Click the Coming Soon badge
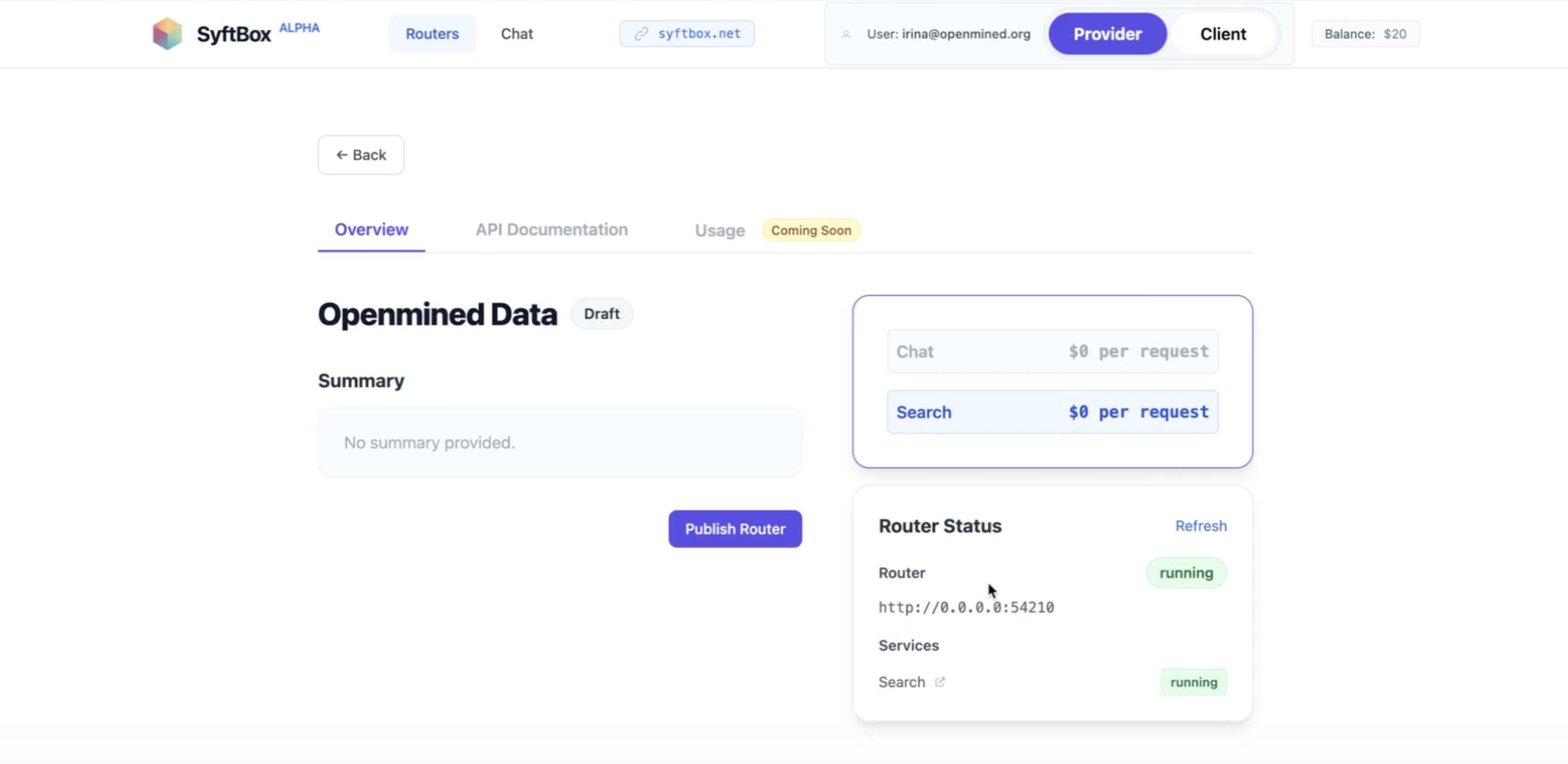This screenshot has width=1568, height=764. click(x=811, y=230)
